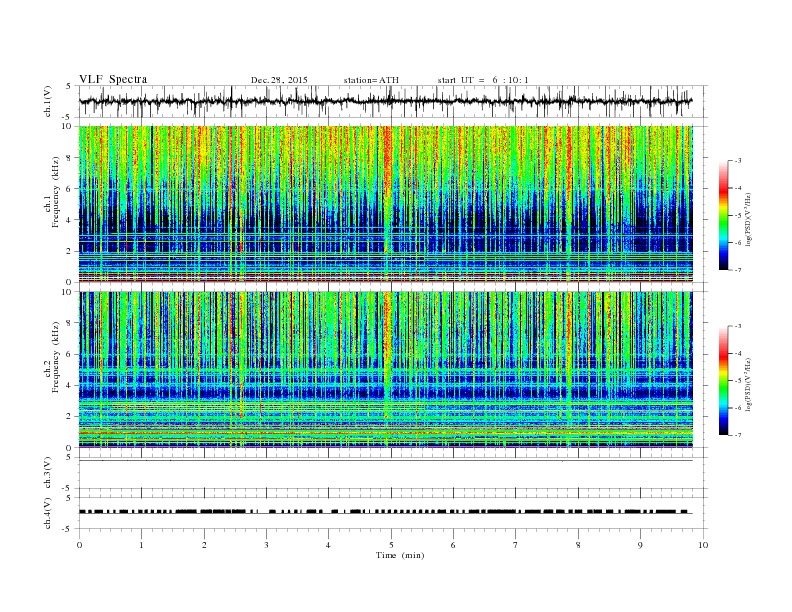Select the "ch.4(V)" axis label
Image resolution: width=792 pixels, height=612 pixels.
[48, 514]
